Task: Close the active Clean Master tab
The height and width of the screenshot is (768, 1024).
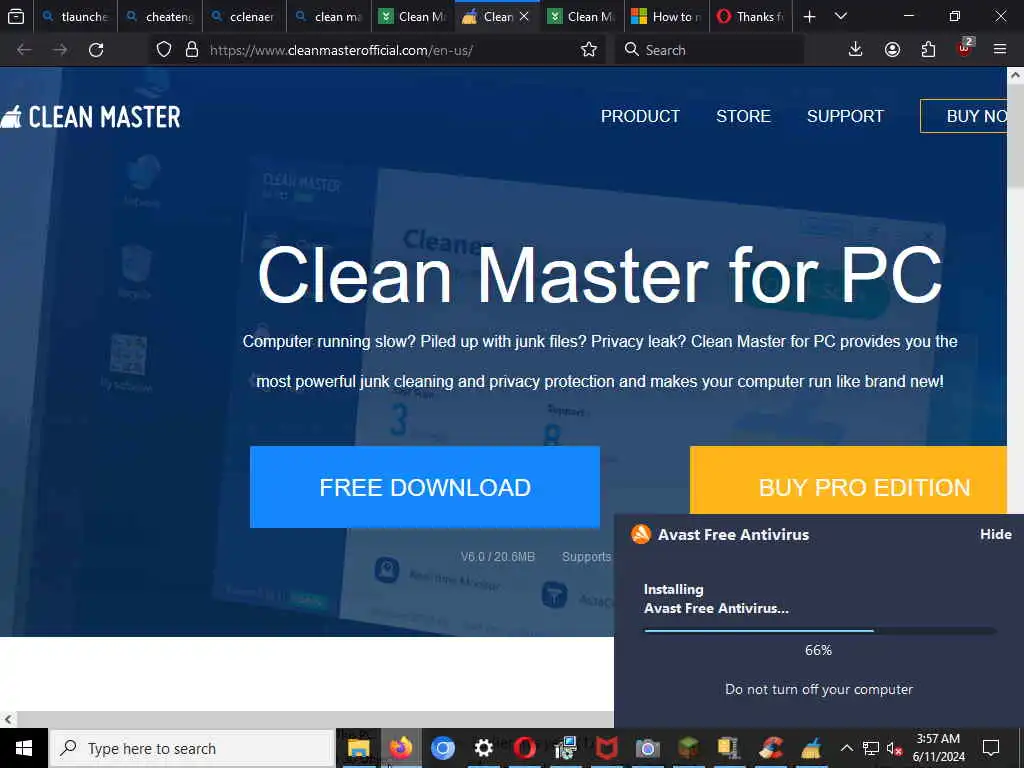Action: coord(524,16)
